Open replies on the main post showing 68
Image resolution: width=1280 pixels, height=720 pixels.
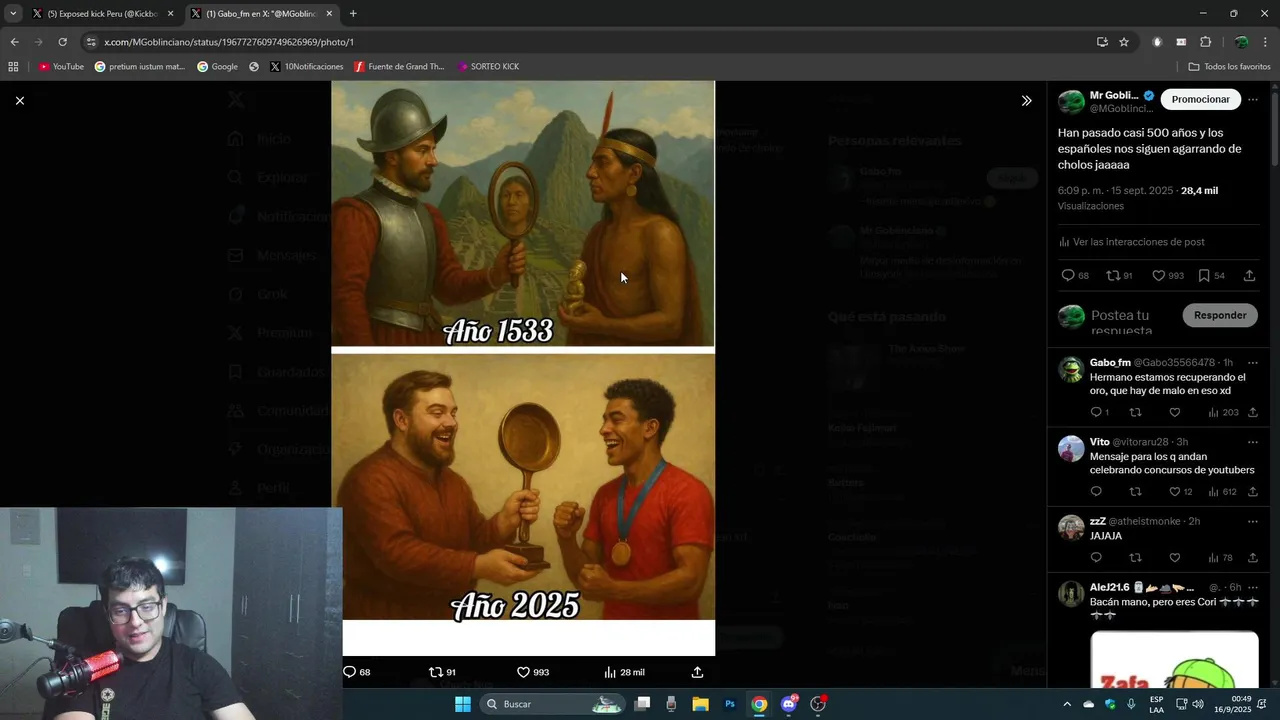[1075, 276]
